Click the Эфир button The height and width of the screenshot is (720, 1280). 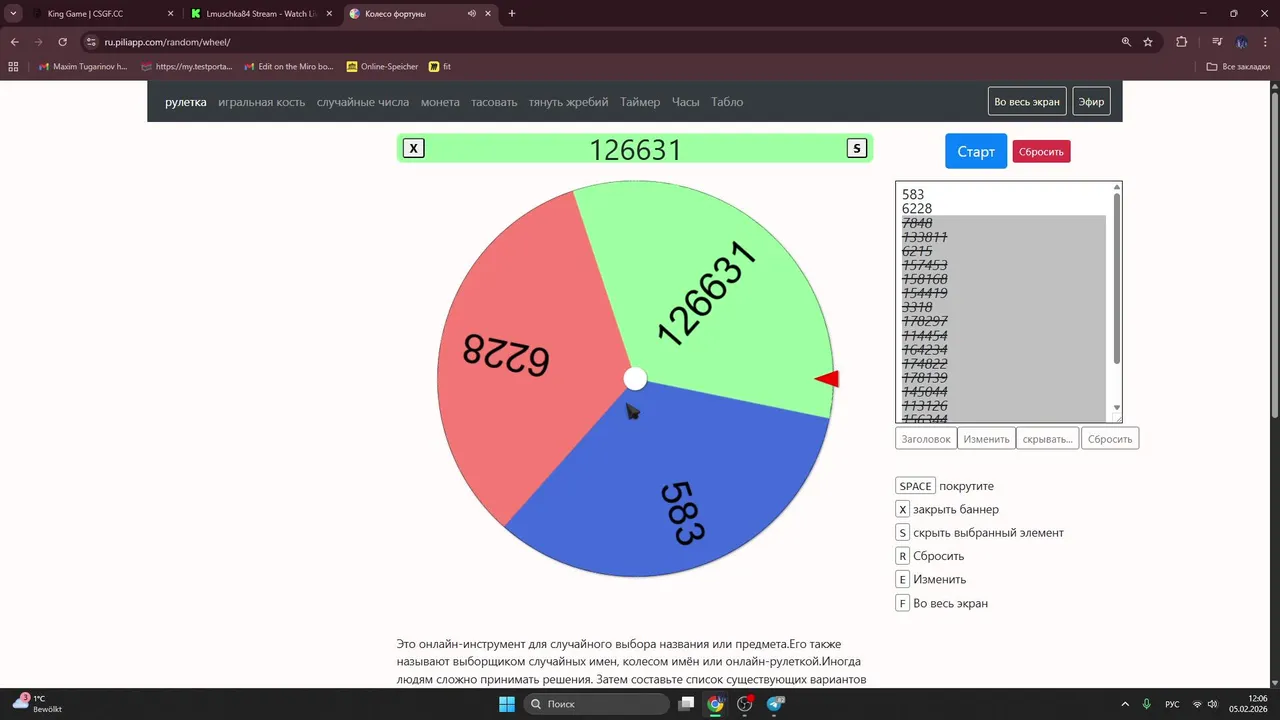point(1091,101)
